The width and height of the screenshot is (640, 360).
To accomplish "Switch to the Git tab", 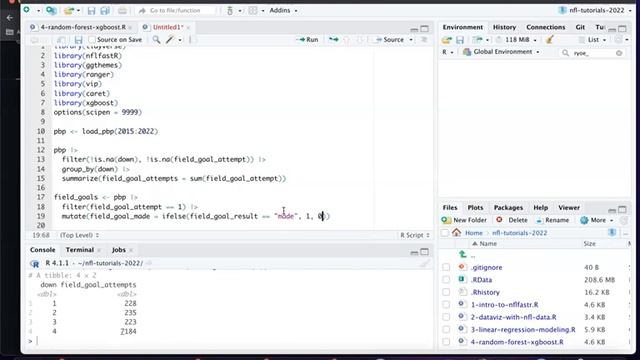I will pyautogui.click(x=580, y=27).
